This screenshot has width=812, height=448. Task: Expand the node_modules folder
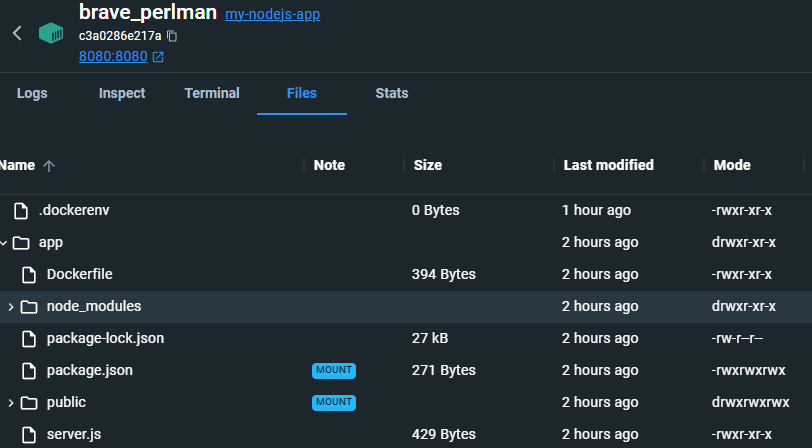point(10,307)
